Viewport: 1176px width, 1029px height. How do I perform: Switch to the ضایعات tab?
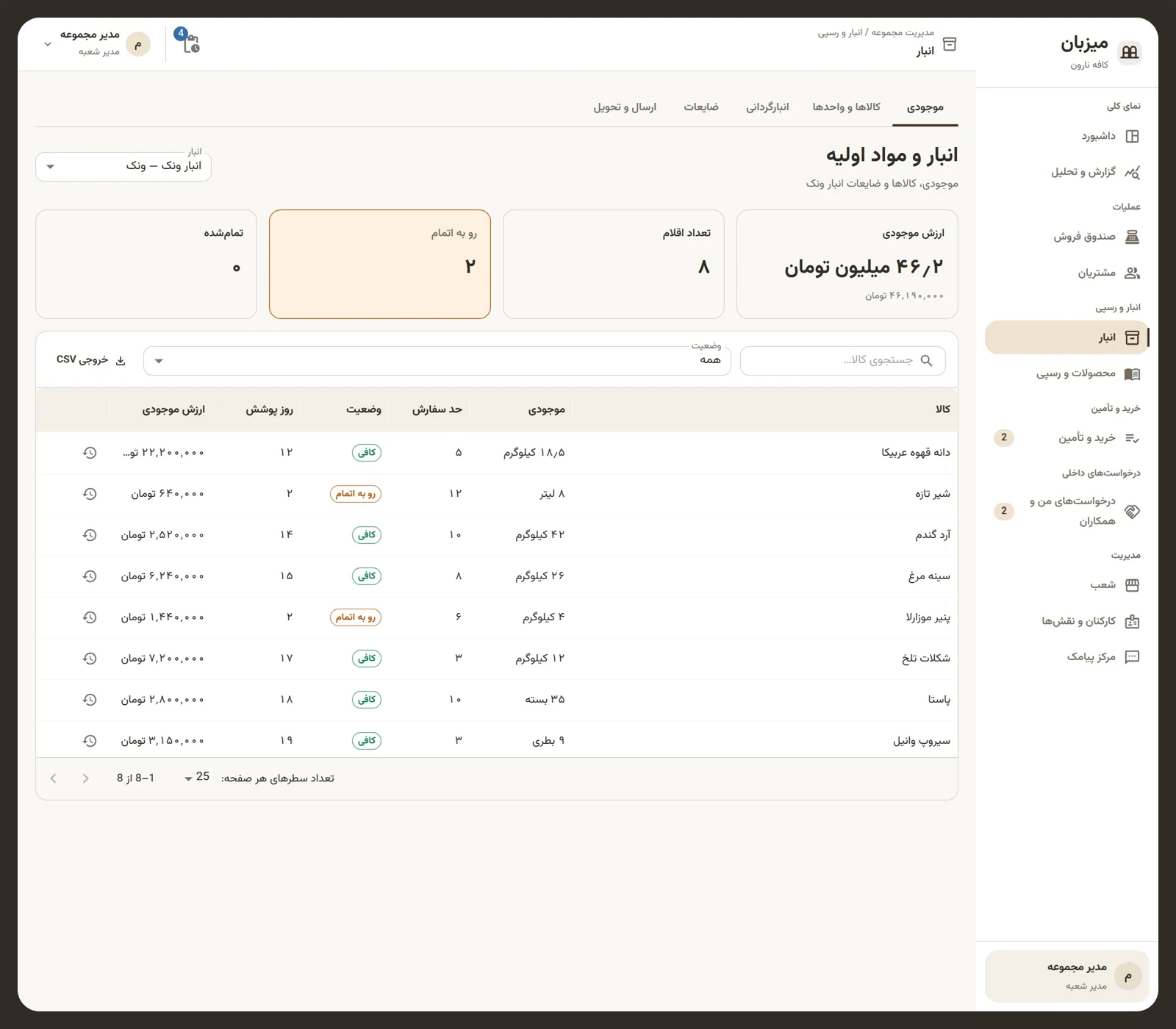pos(701,107)
